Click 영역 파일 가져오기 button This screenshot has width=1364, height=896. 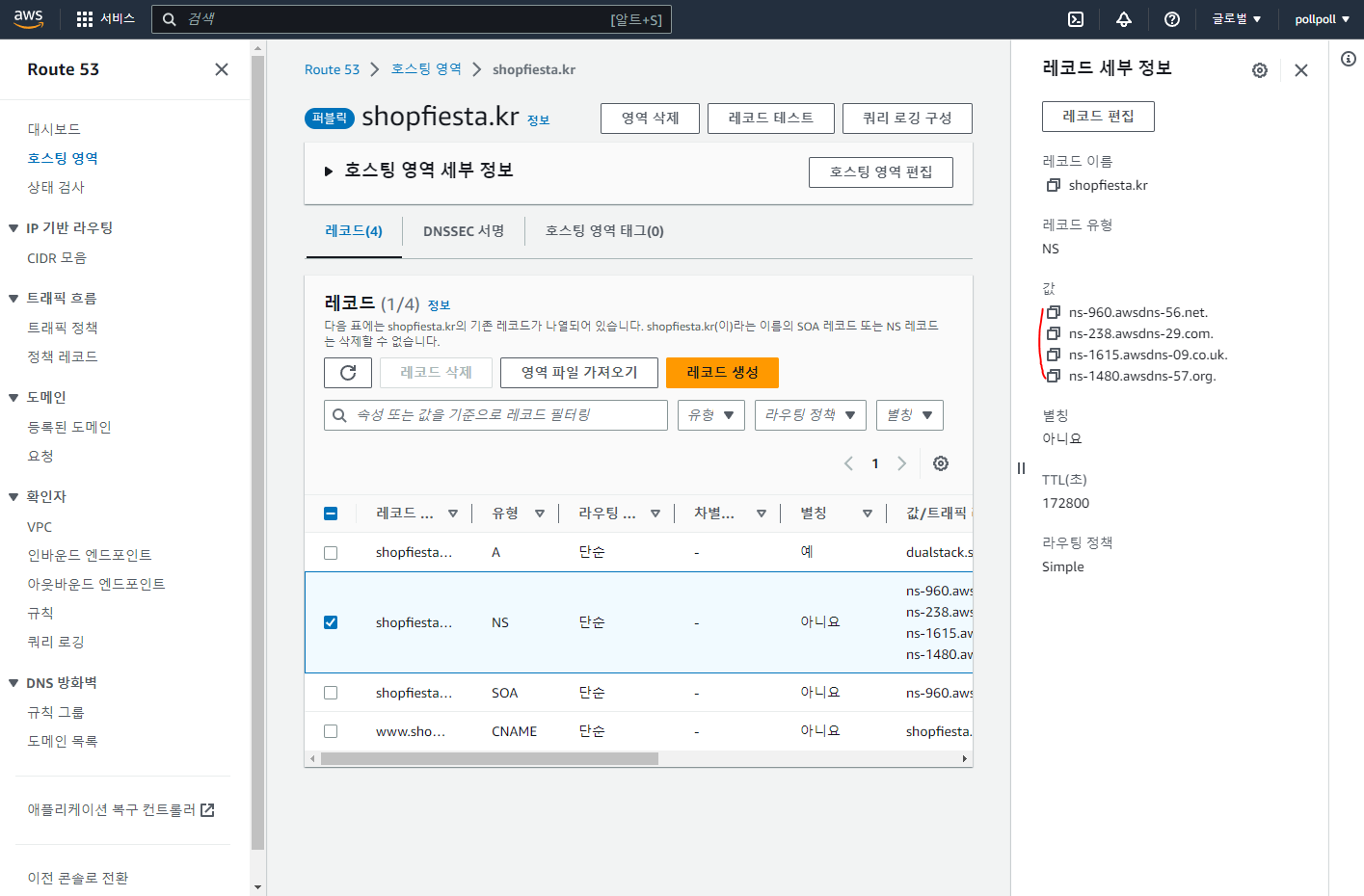[x=579, y=373]
